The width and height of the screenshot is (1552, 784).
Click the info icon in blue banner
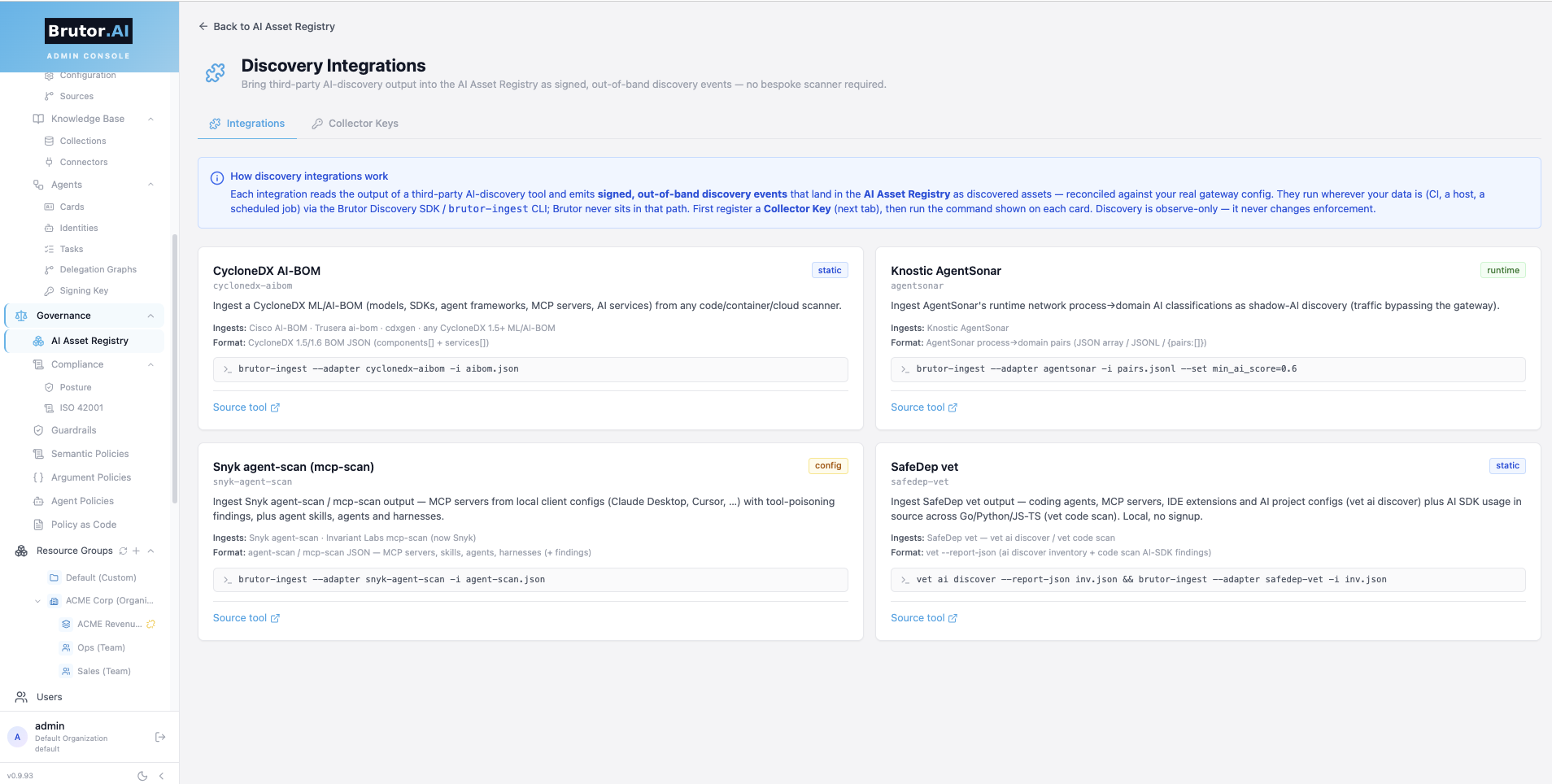[217, 178]
